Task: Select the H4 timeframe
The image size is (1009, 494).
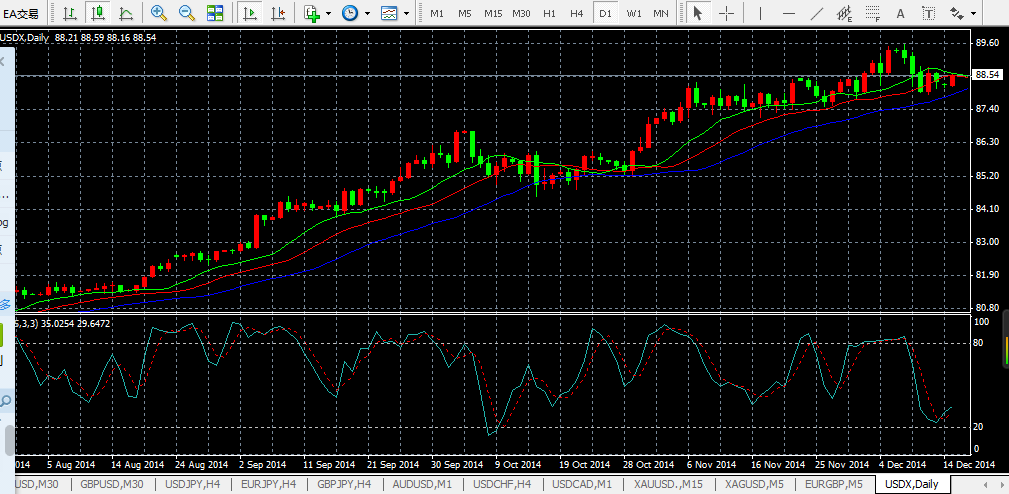Action: tap(577, 14)
